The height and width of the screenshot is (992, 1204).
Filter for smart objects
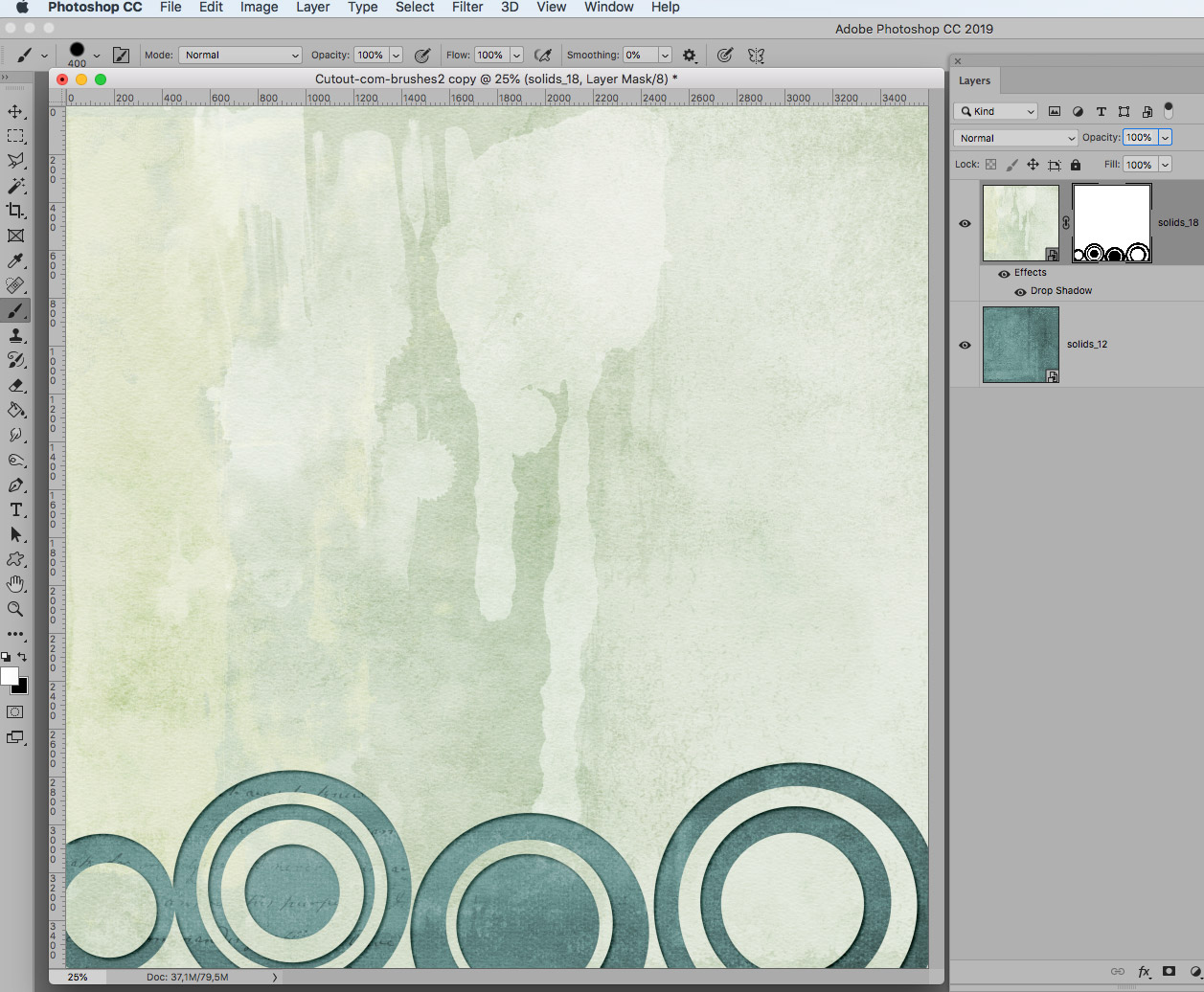pyautogui.click(x=1147, y=111)
